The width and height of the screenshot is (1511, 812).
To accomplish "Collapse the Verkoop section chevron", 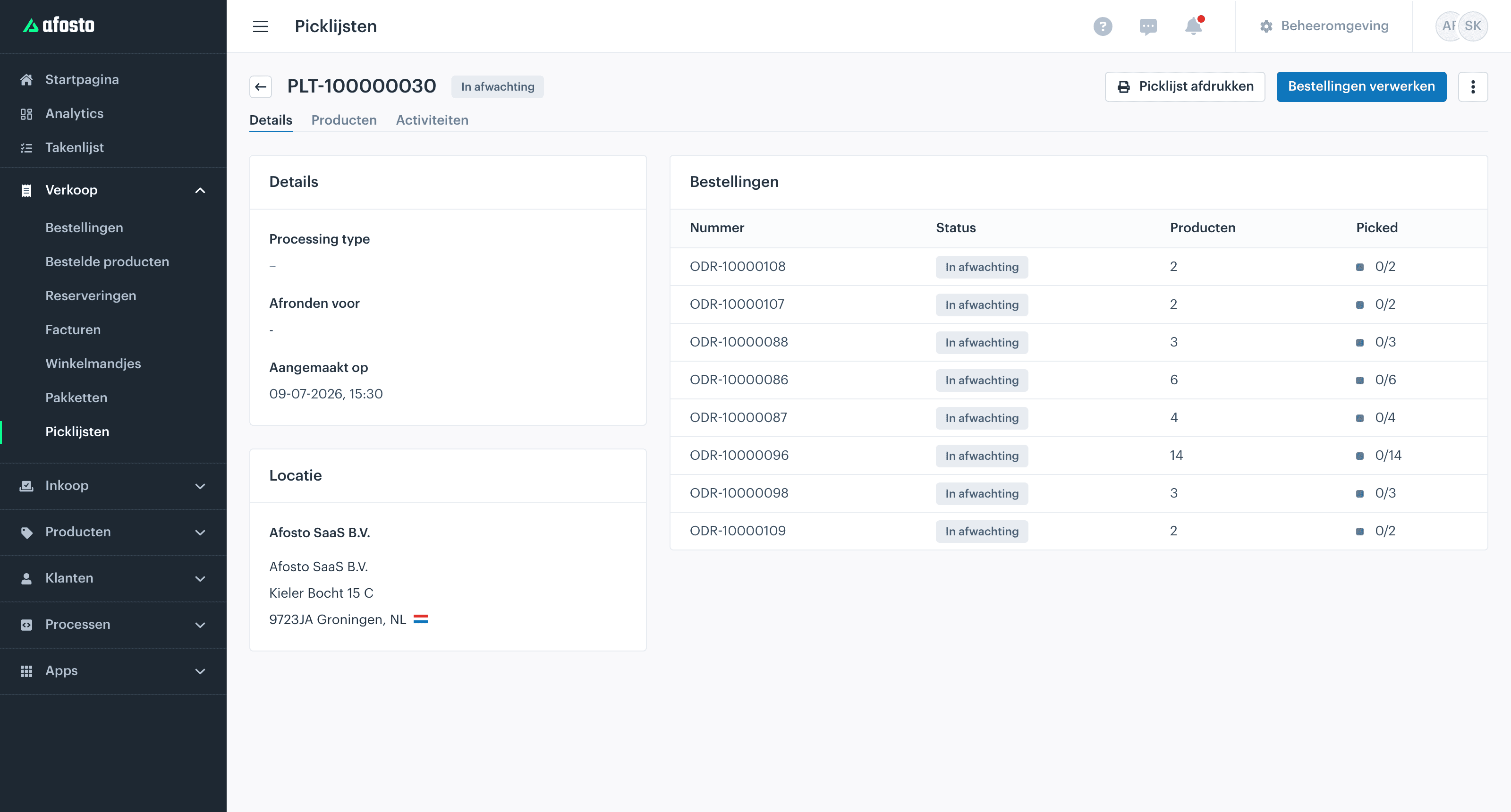I will pyautogui.click(x=200, y=191).
